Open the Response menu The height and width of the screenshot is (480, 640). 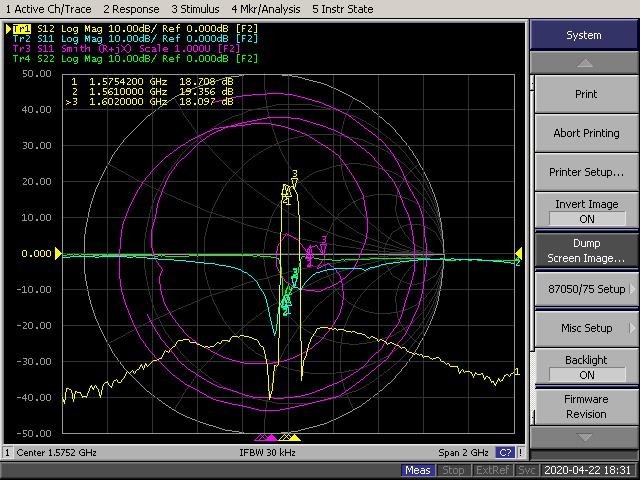click(x=131, y=9)
